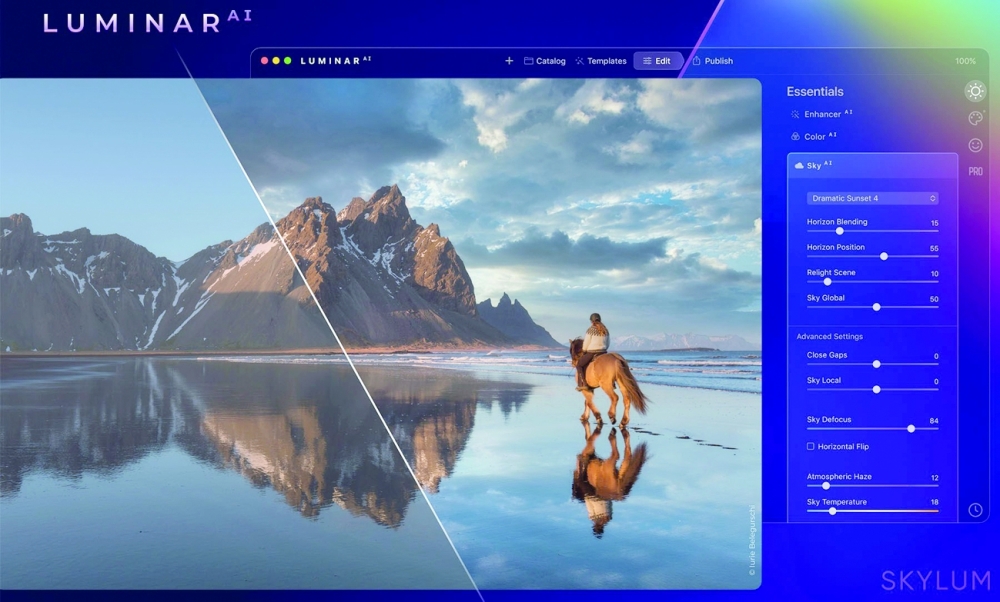
Task: Select the Portrait face icon
Action: pyautogui.click(x=975, y=145)
